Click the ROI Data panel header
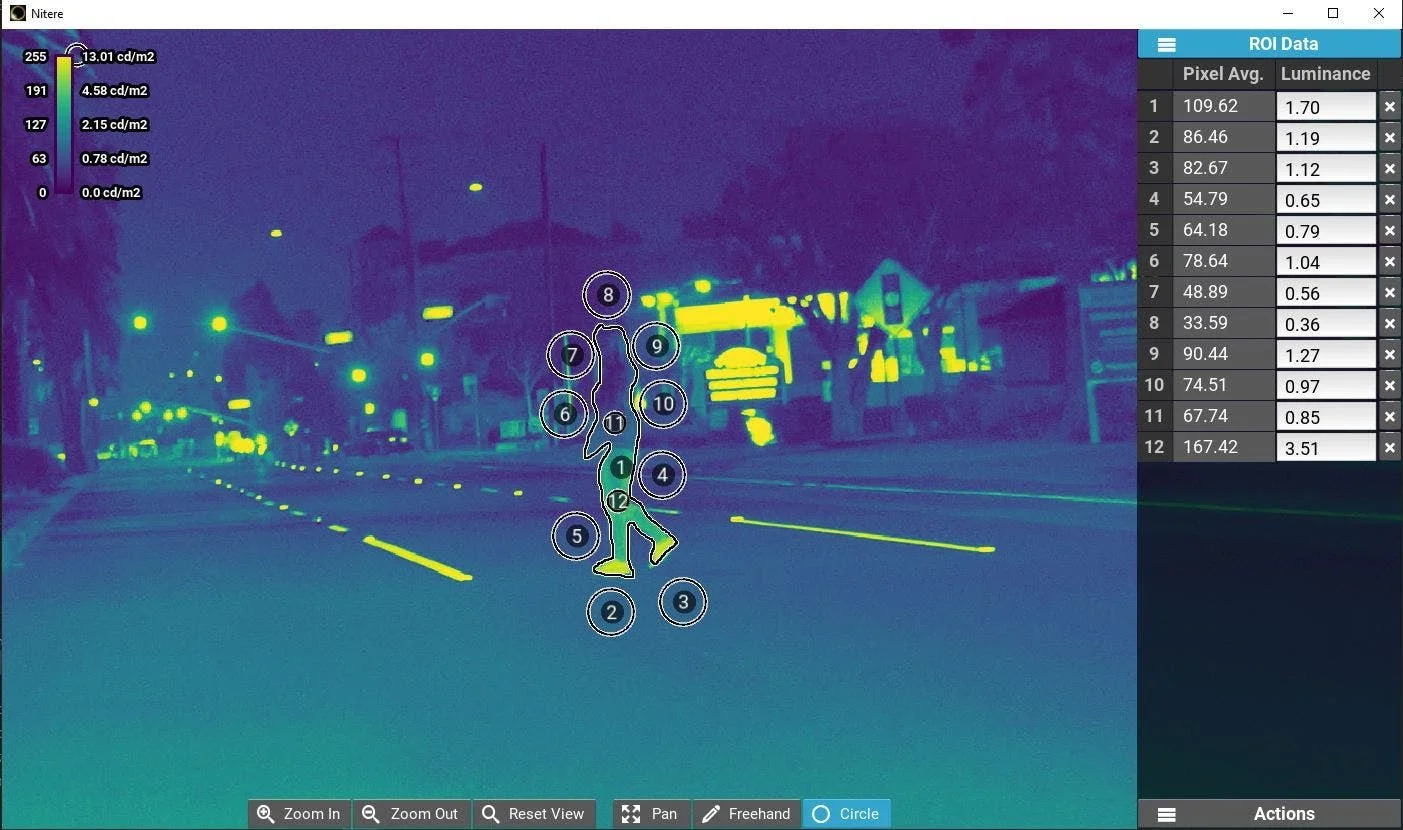Viewport: 1403px width, 830px height. coord(1283,44)
